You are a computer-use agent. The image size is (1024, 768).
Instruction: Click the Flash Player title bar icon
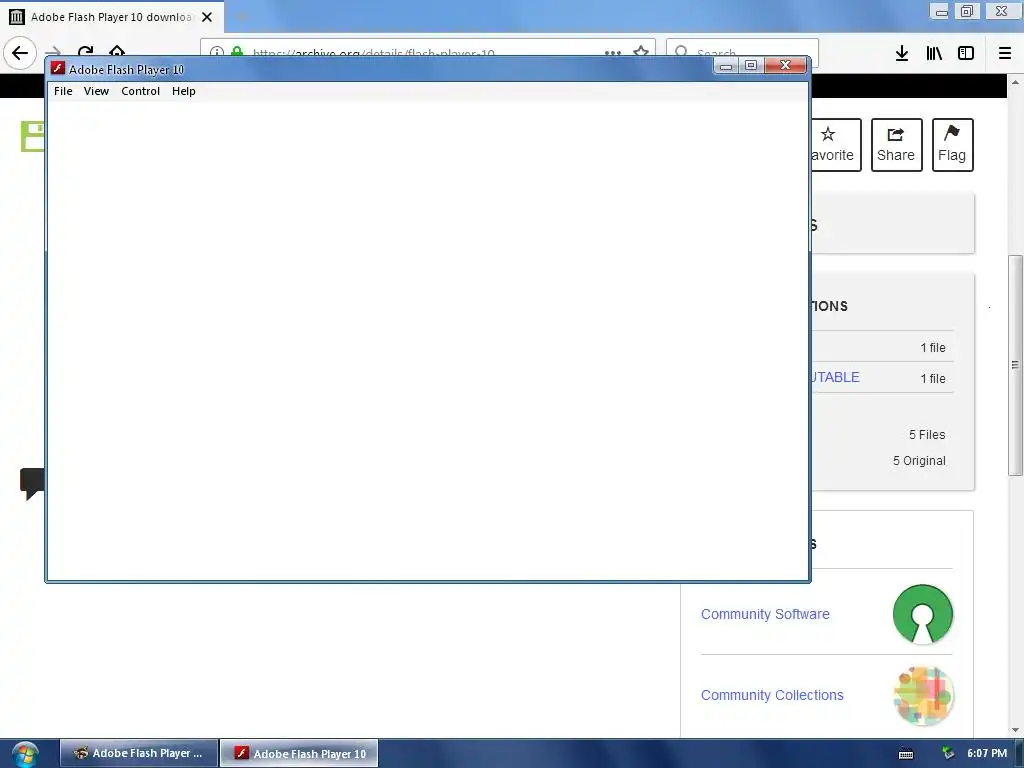point(58,69)
